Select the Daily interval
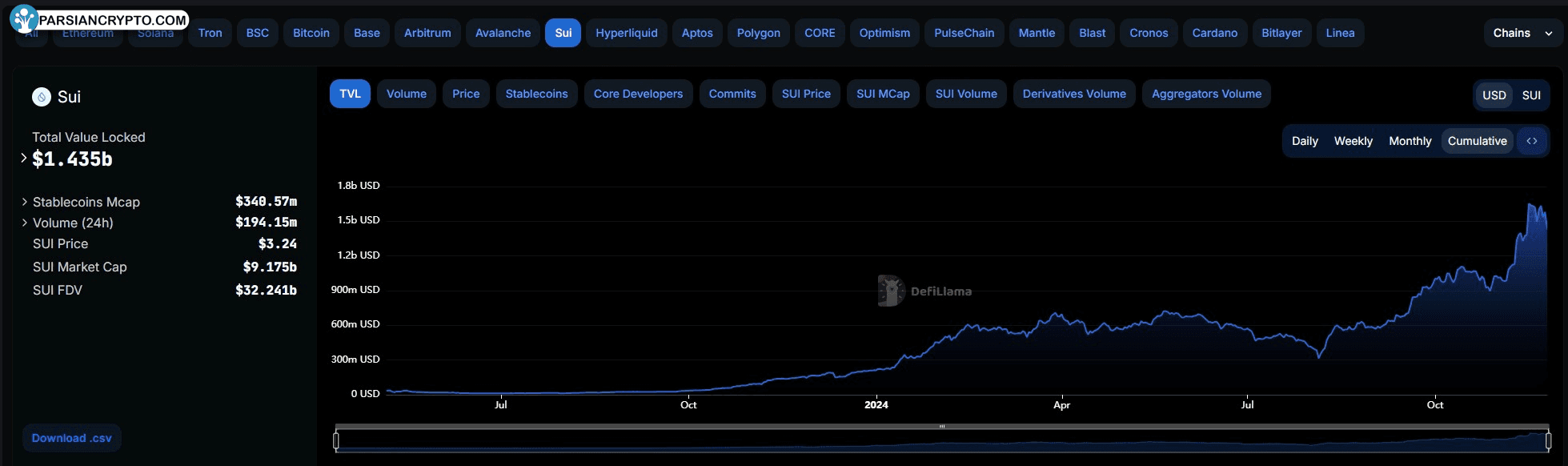The image size is (1568, 466). [1305, 141]
